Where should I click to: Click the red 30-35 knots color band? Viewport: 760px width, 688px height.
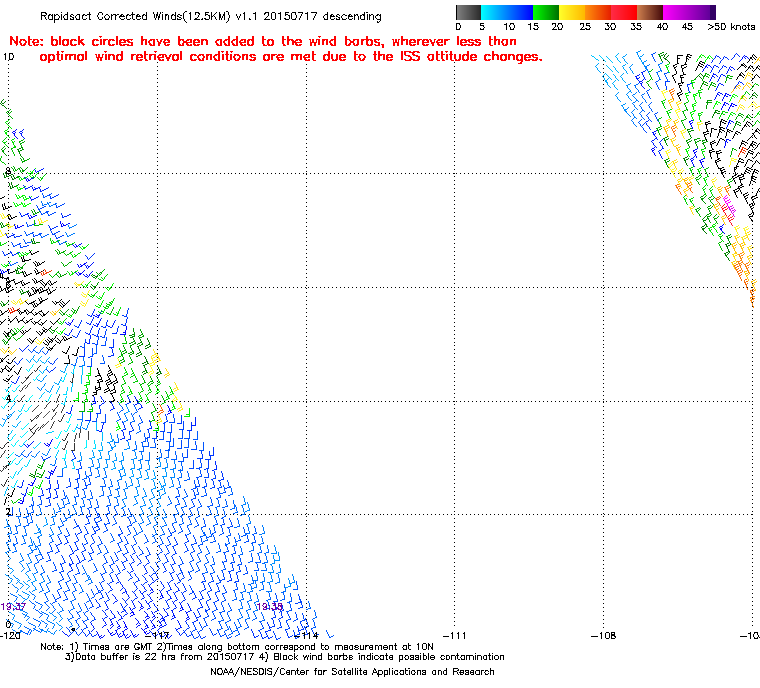click(624, 12)
